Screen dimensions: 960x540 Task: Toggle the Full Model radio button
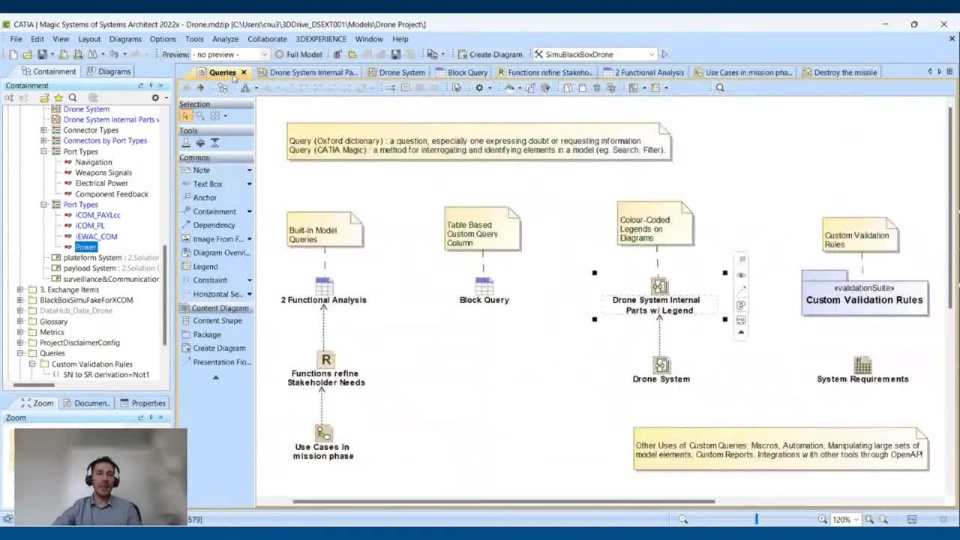[x=279, y=54]
